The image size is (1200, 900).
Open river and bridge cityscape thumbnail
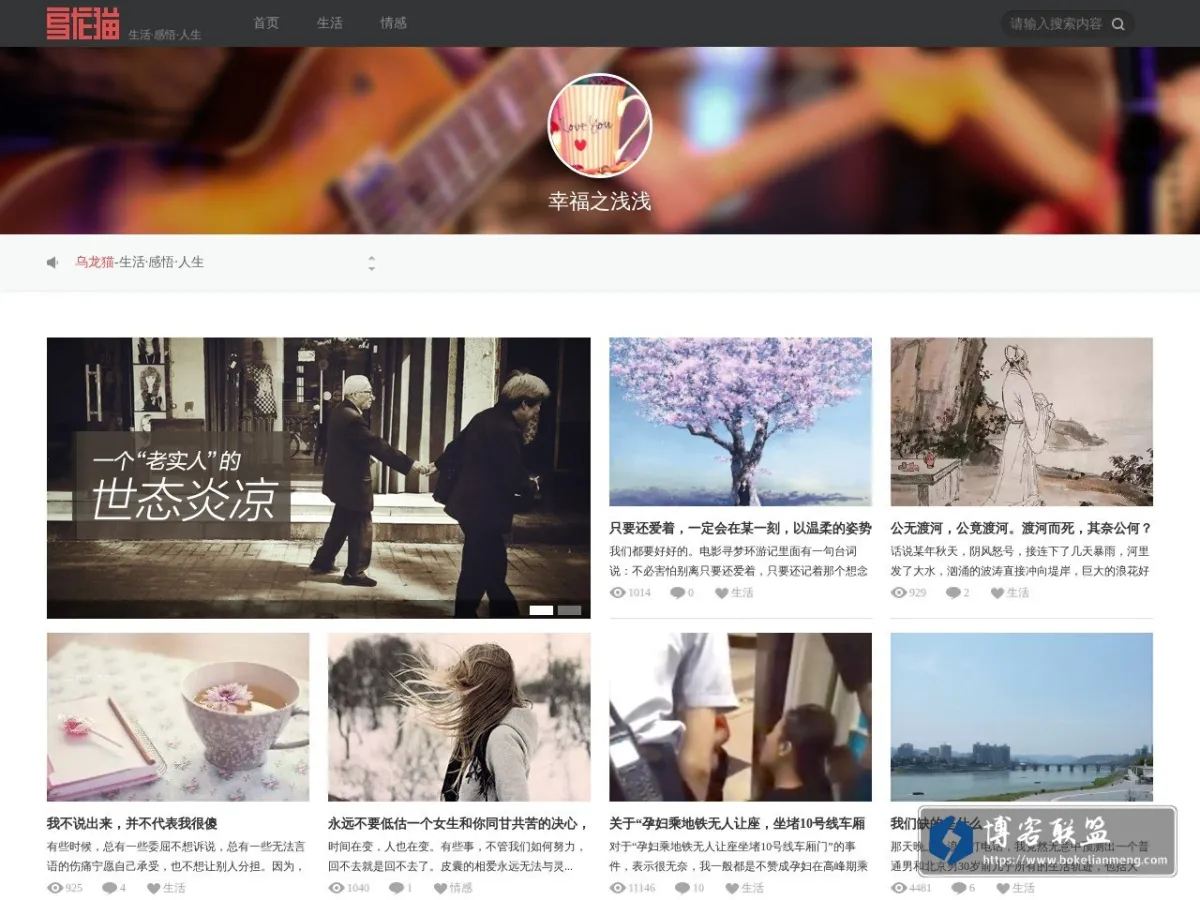pyautogui.click(x=1022, y=717)
